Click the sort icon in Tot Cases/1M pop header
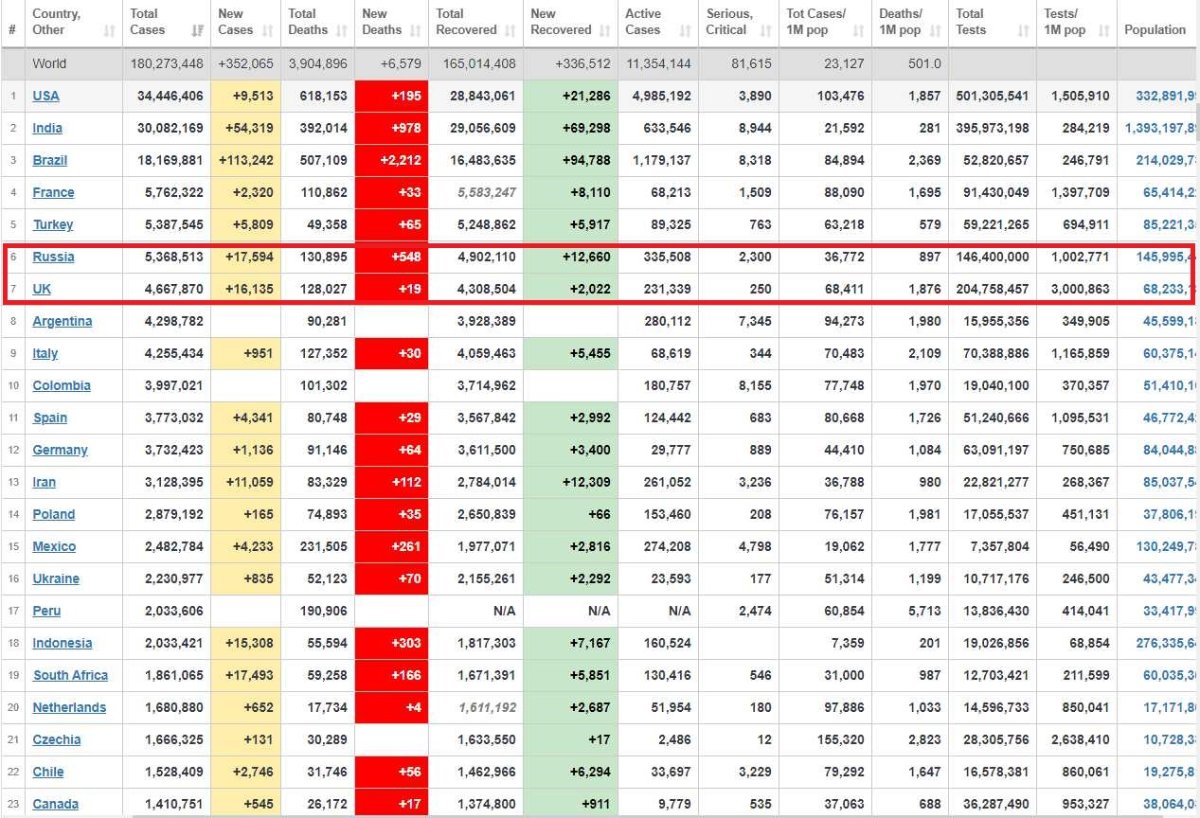 (859, 31)
